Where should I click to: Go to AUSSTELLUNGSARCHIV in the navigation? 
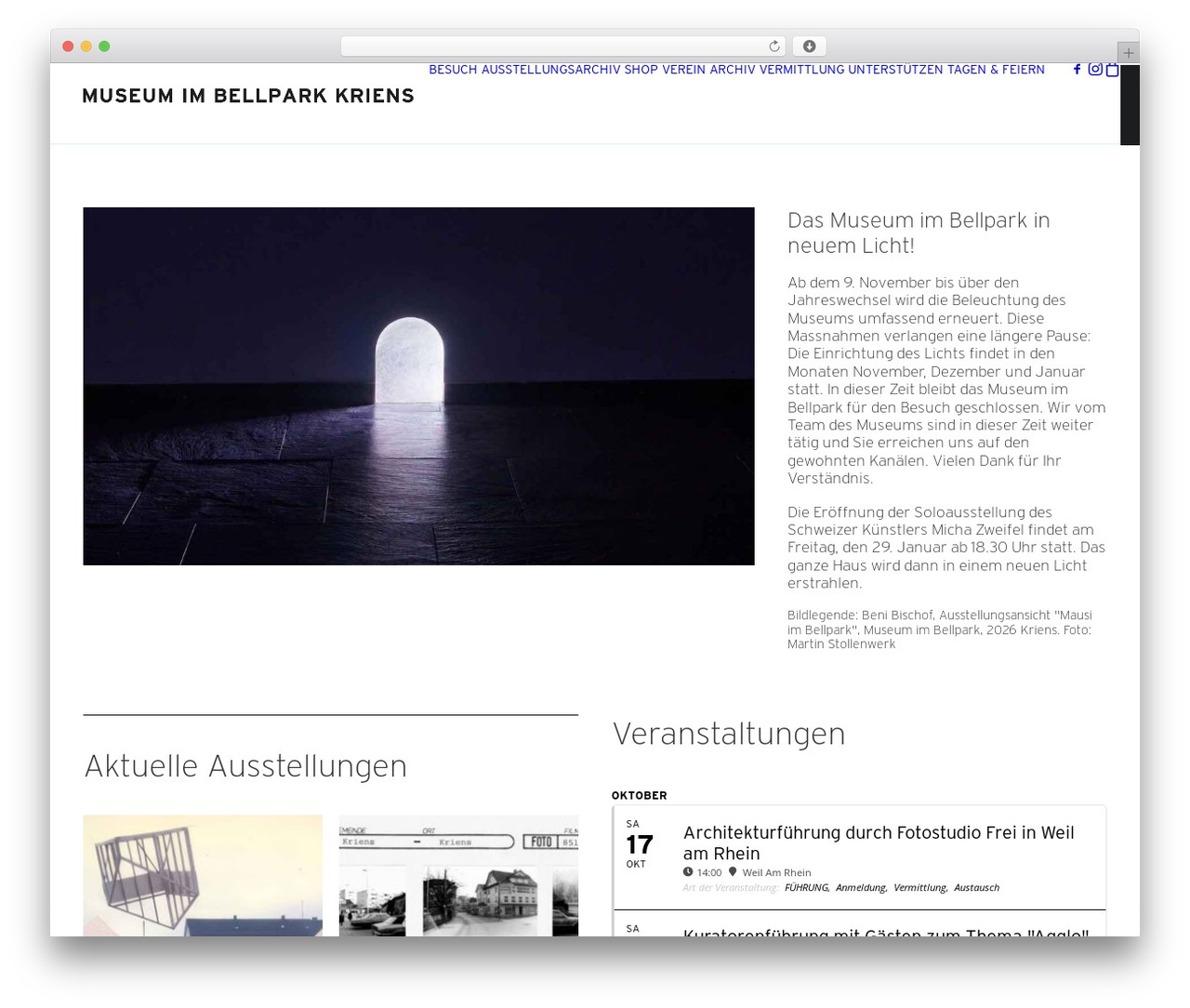[x=551, y=70]
